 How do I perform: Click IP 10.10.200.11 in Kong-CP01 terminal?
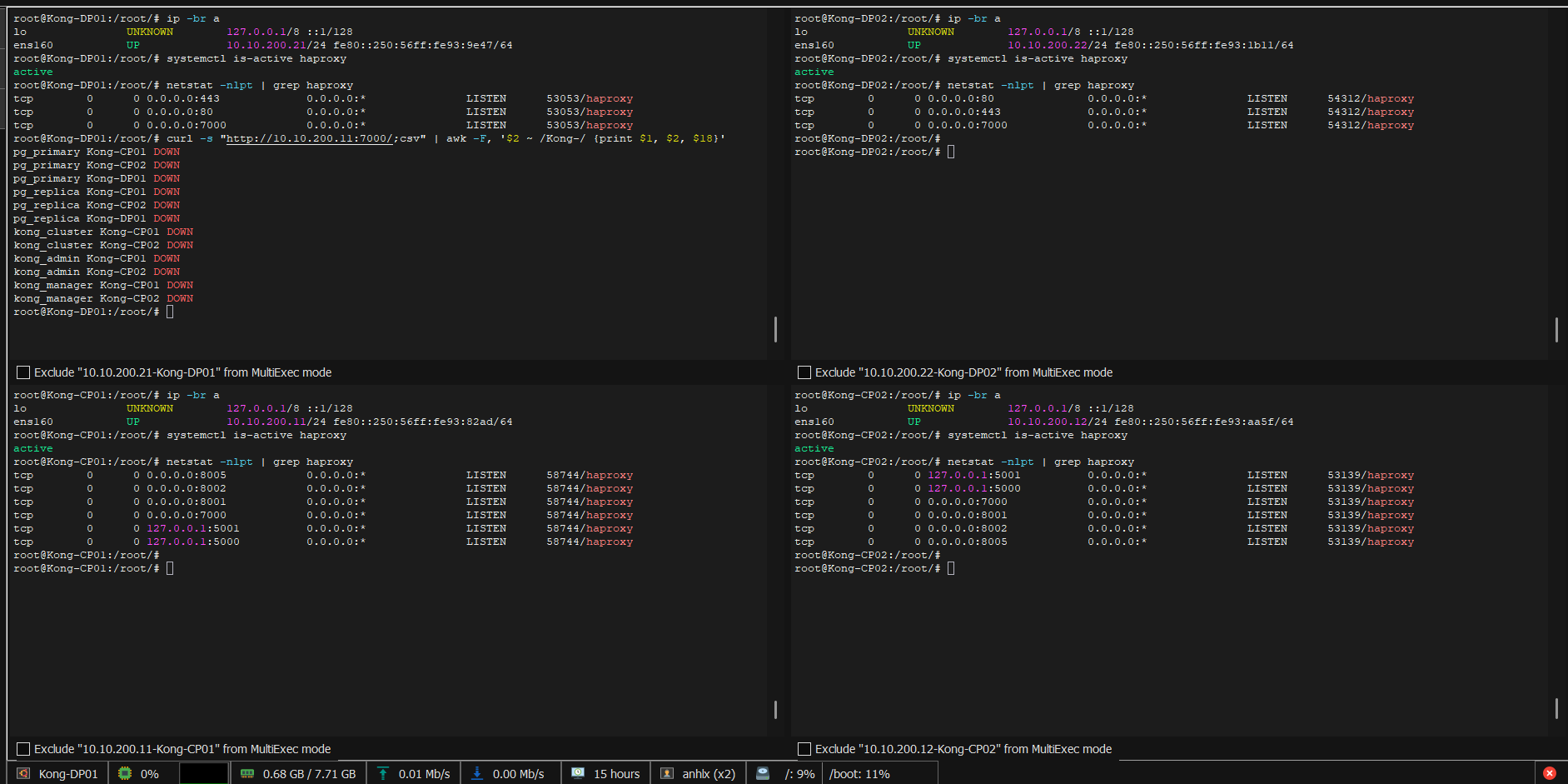pos(266,422)
